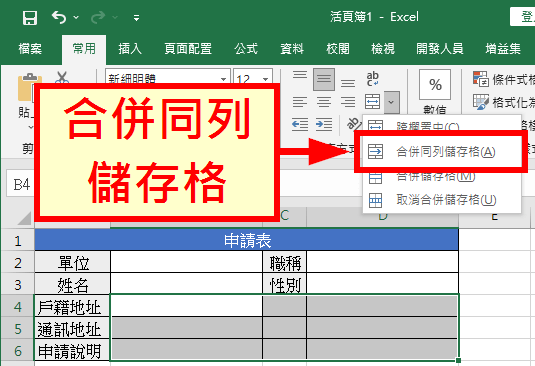Click the selection fill handle square
The height and width of the screenshot is (366, 535).
[458, 360]
